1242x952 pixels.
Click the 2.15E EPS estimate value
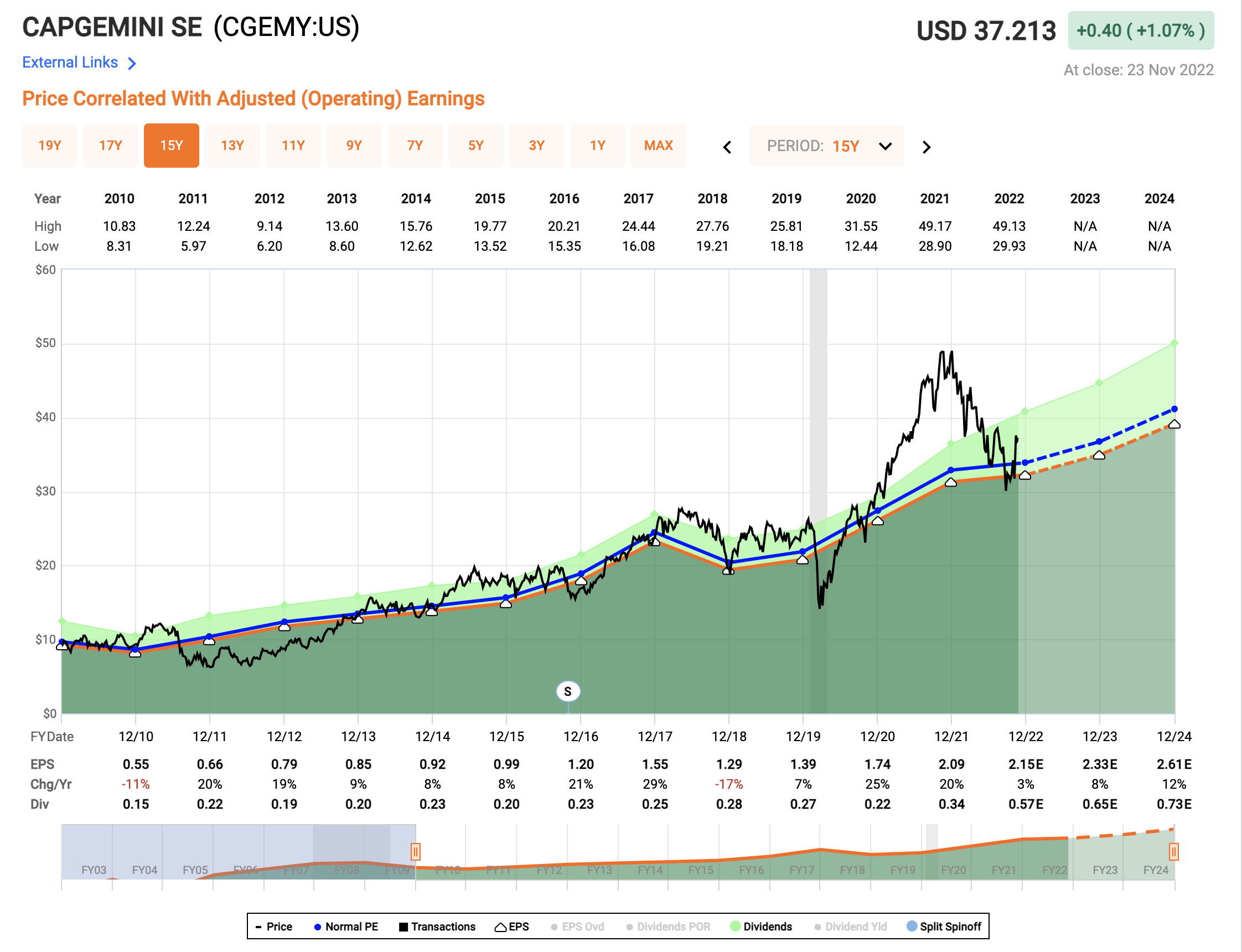tap(1026, 764)
